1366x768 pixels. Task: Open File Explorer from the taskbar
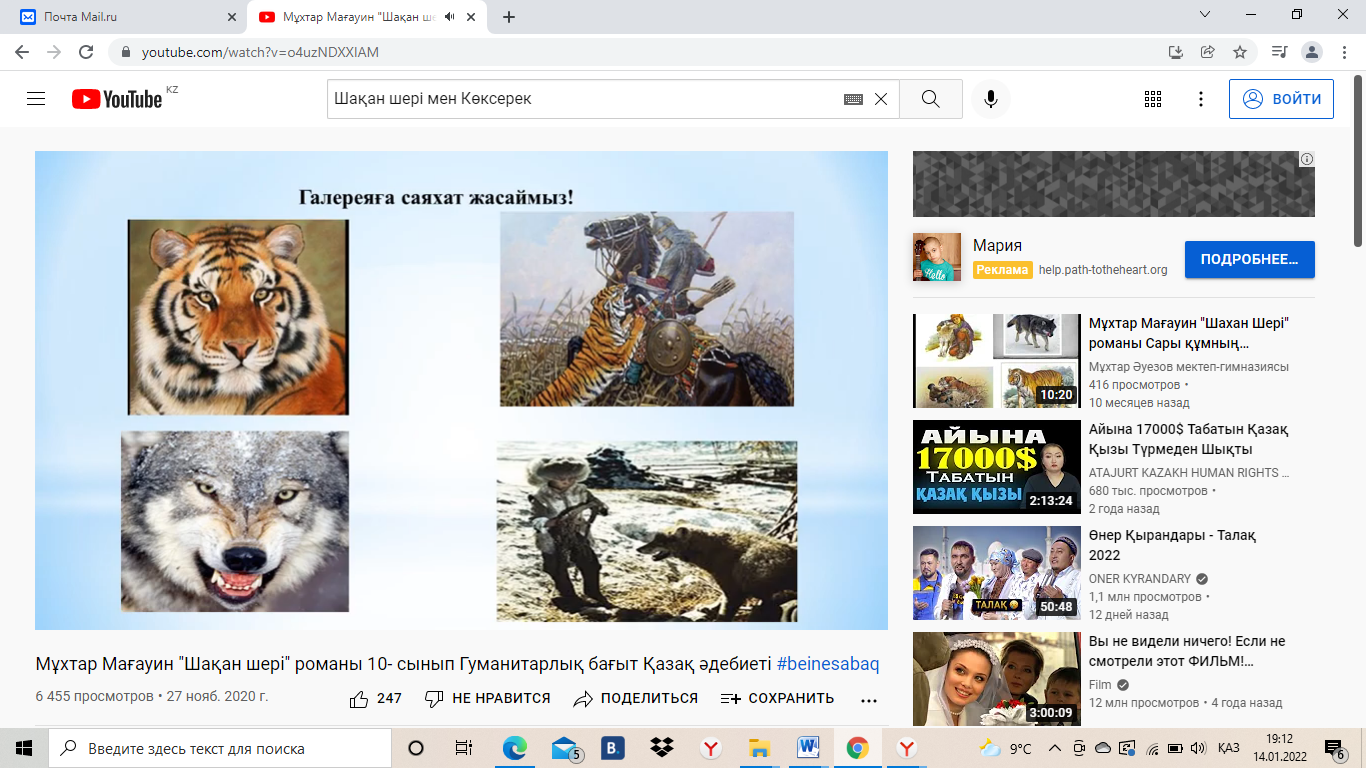point(759,748)
